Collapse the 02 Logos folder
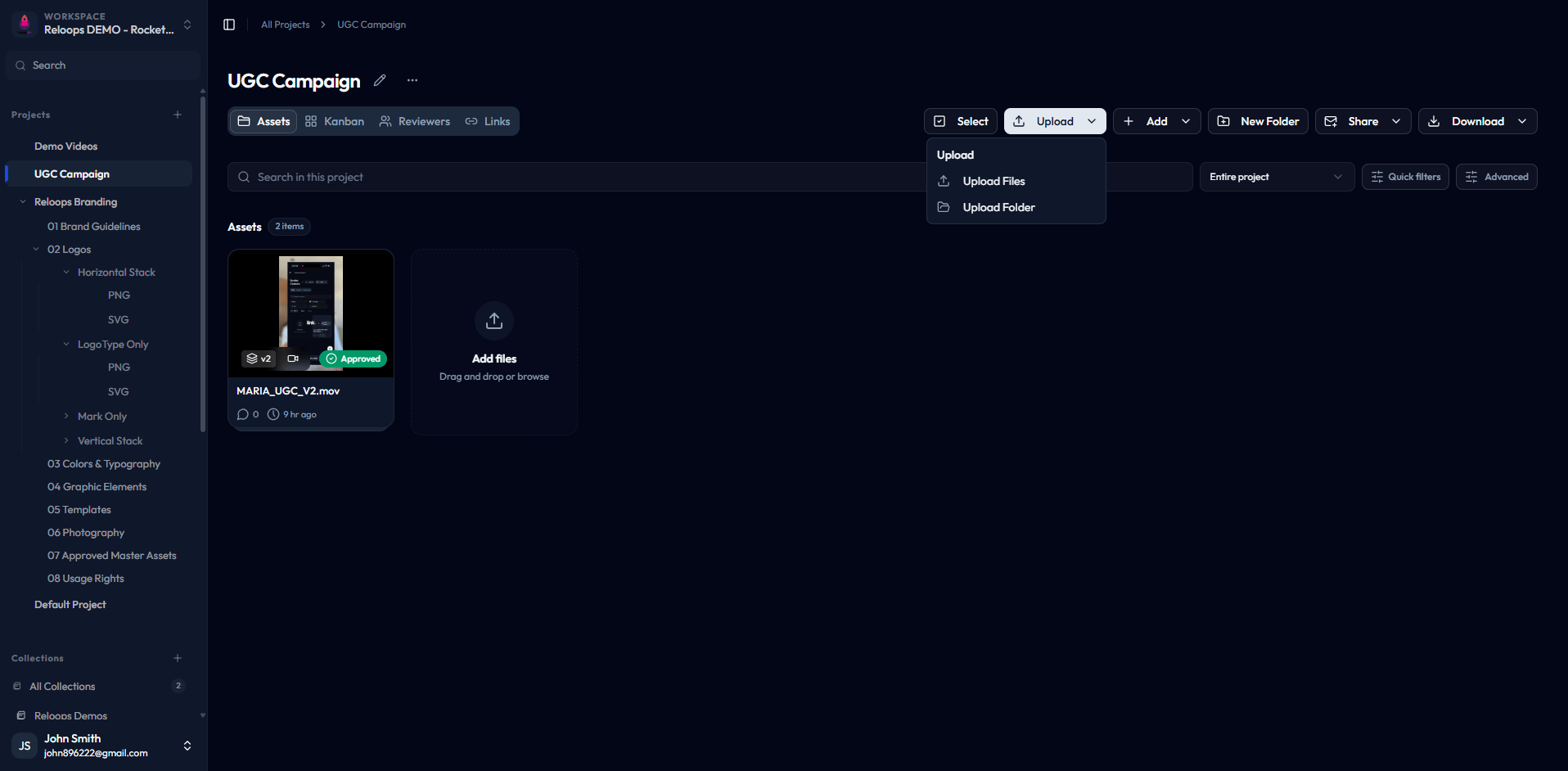The height and width of the screenshot is (771, 1568). click(36, 249)
